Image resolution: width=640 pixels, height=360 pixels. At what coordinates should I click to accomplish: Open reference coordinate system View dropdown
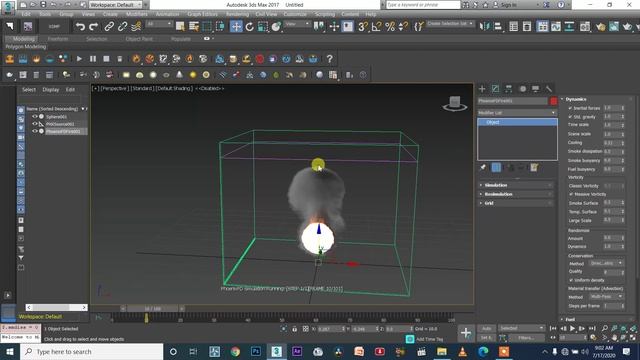(298, 24)
